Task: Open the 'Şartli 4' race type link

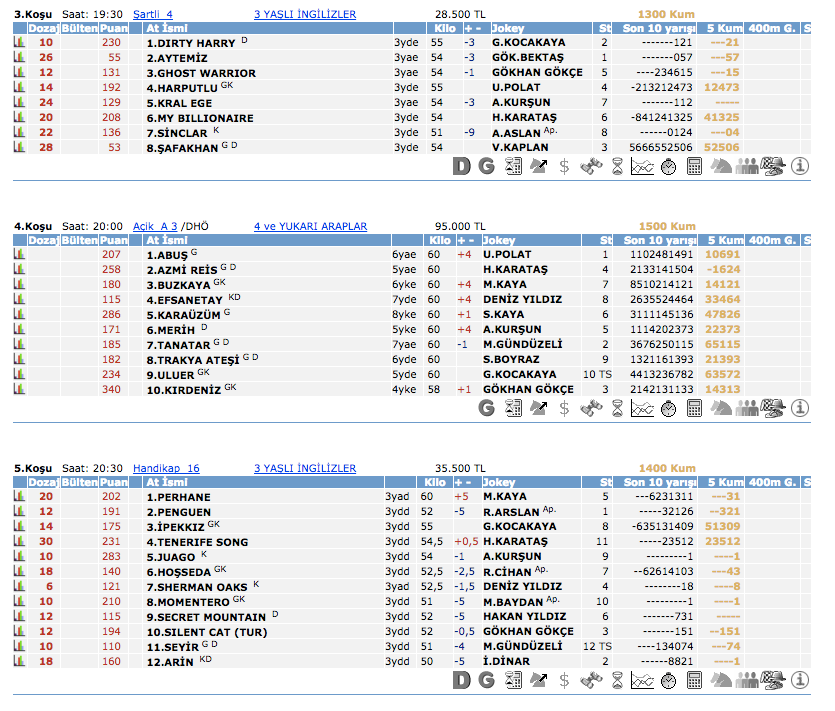Action: 153,14
